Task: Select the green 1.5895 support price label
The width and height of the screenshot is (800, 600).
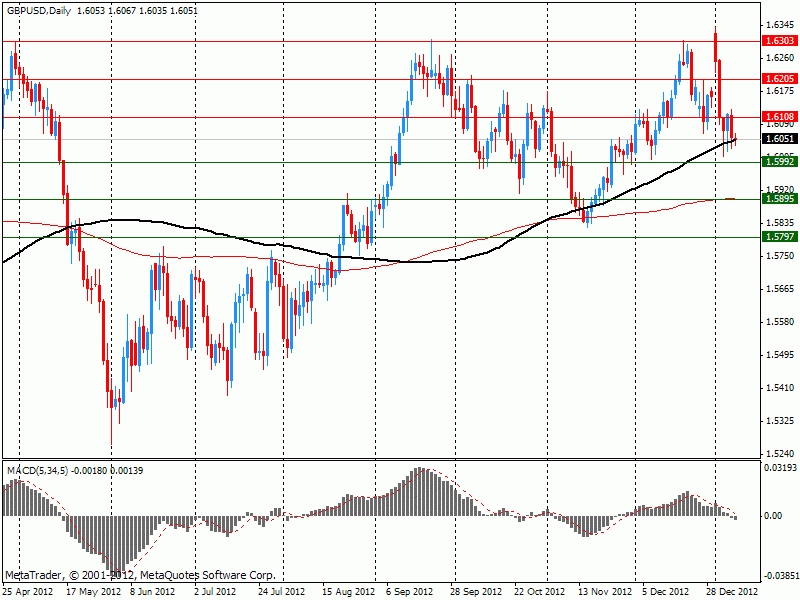Action: [778, 199]
